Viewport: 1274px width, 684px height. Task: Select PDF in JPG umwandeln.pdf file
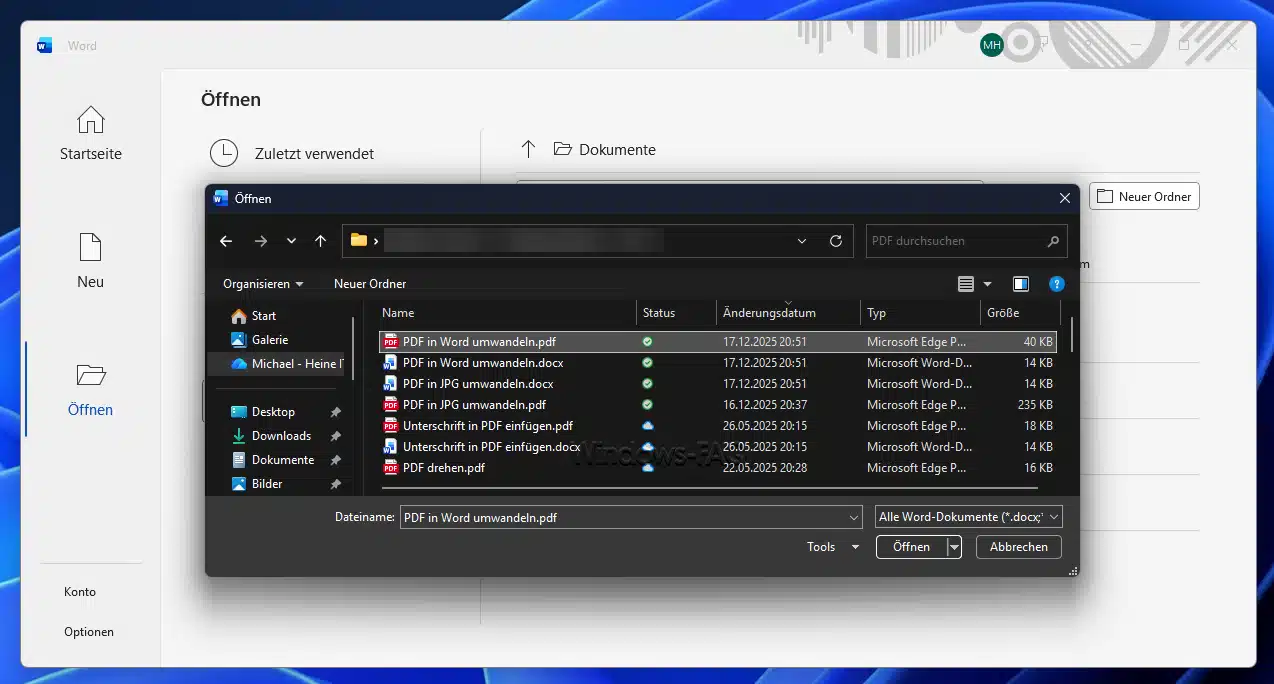click(474, 405)
